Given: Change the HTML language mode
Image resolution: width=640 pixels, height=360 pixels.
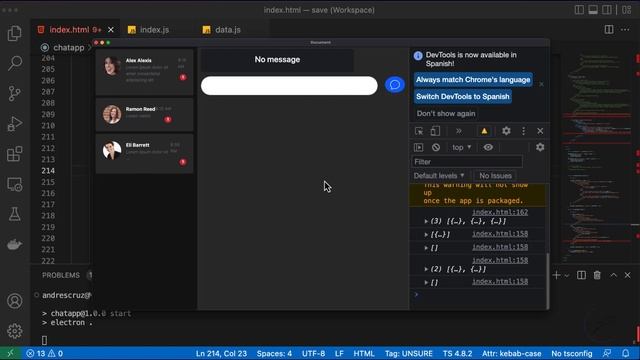Looking at the screenshot, I should pos(364,353).
